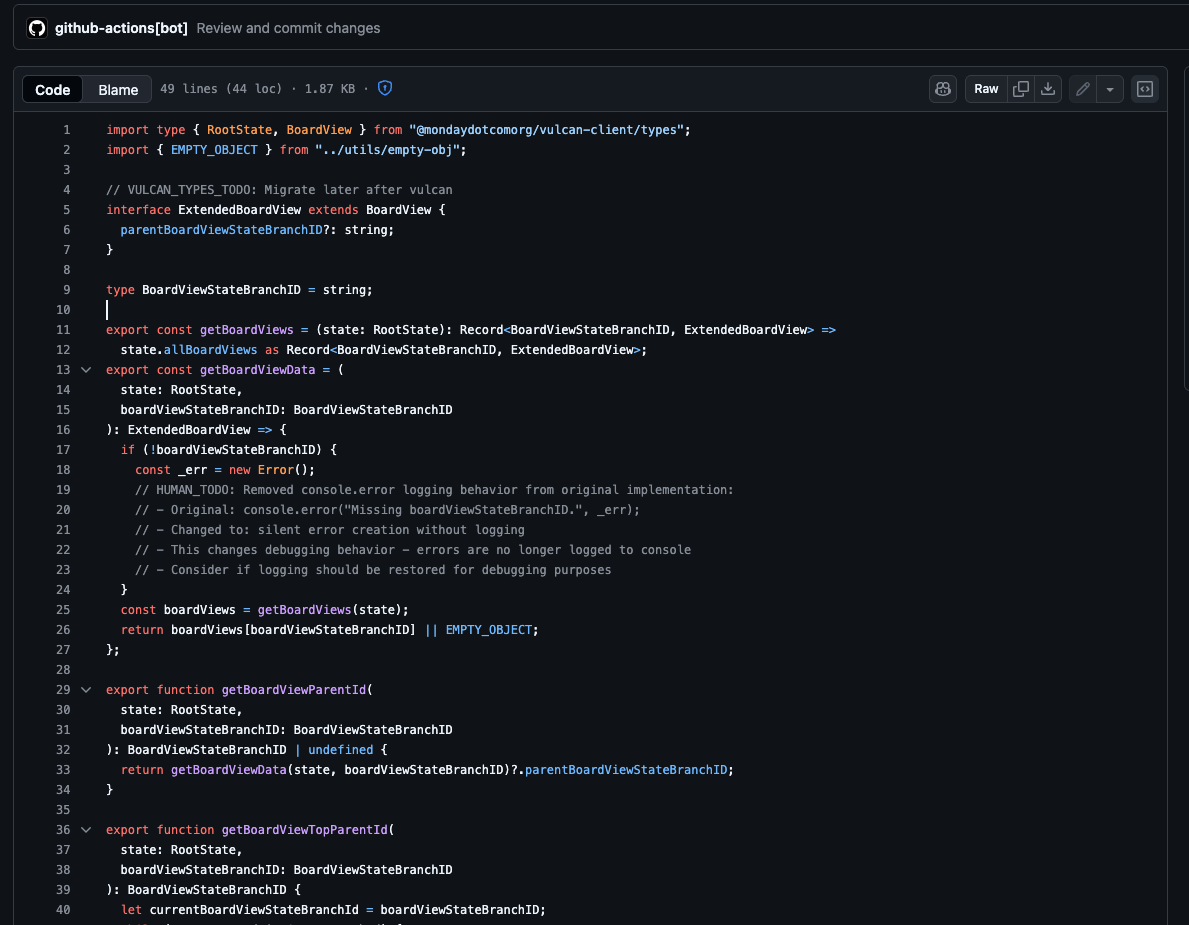
Task: Click parentBoardViewStateBranchID property on line 6
Action: (221, 230)
